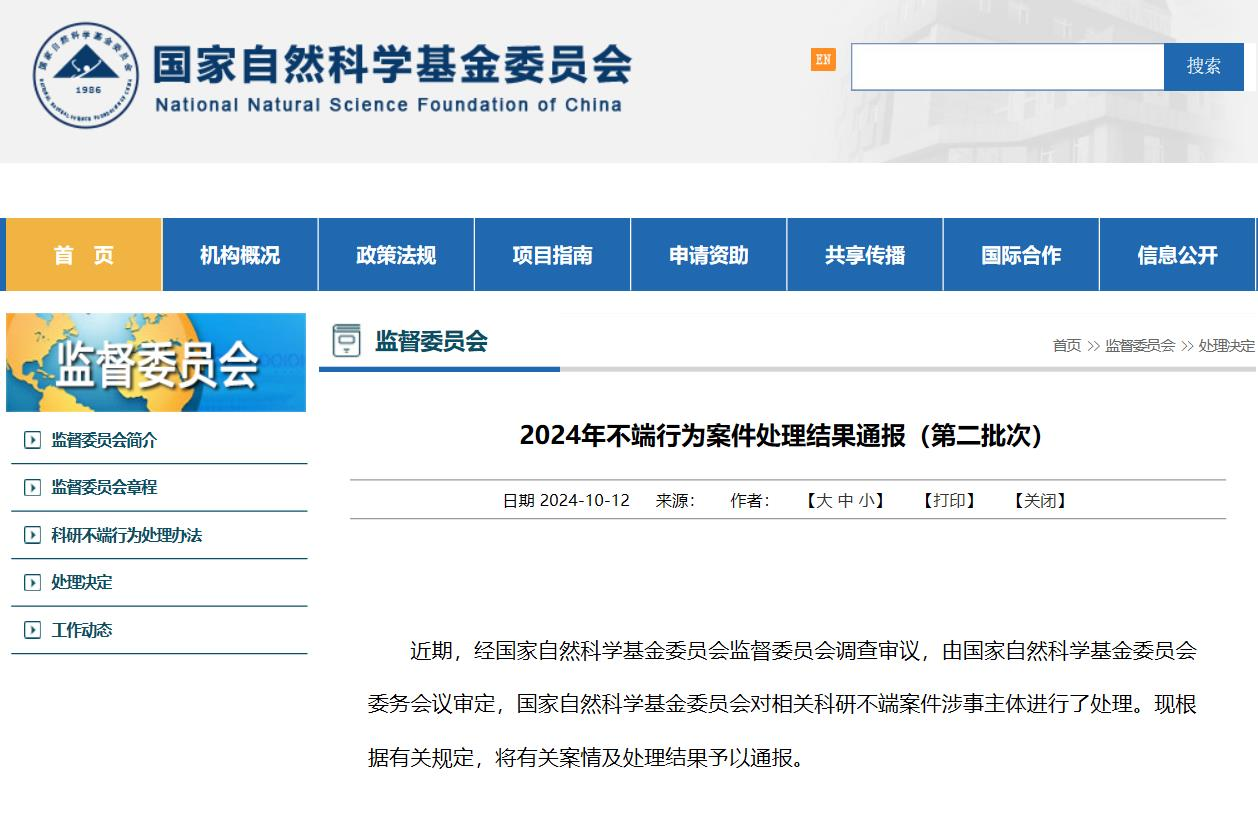Set font size to 中

(845, 500)
